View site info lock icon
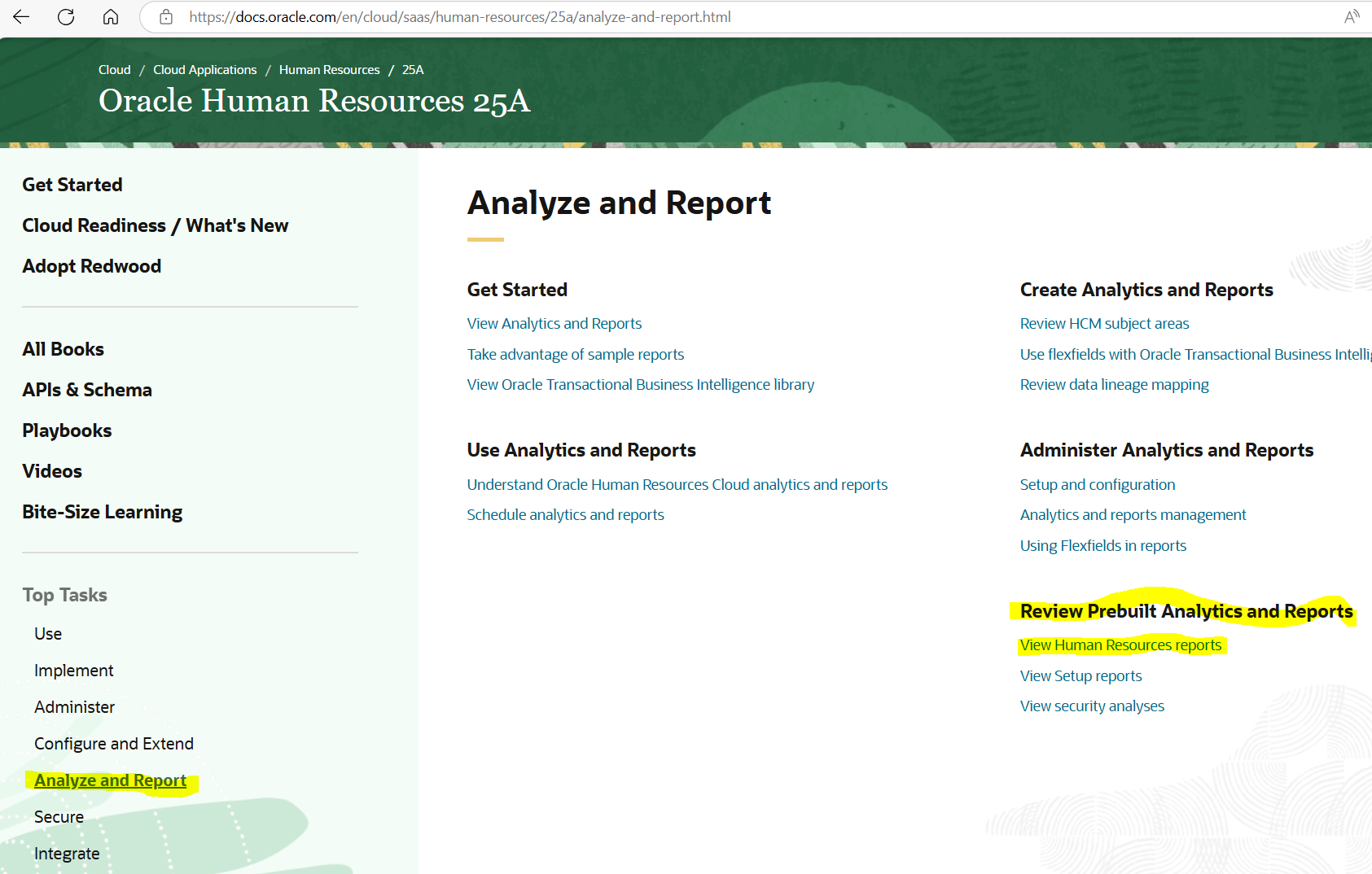1372x874 pixels. click(166, 17)
